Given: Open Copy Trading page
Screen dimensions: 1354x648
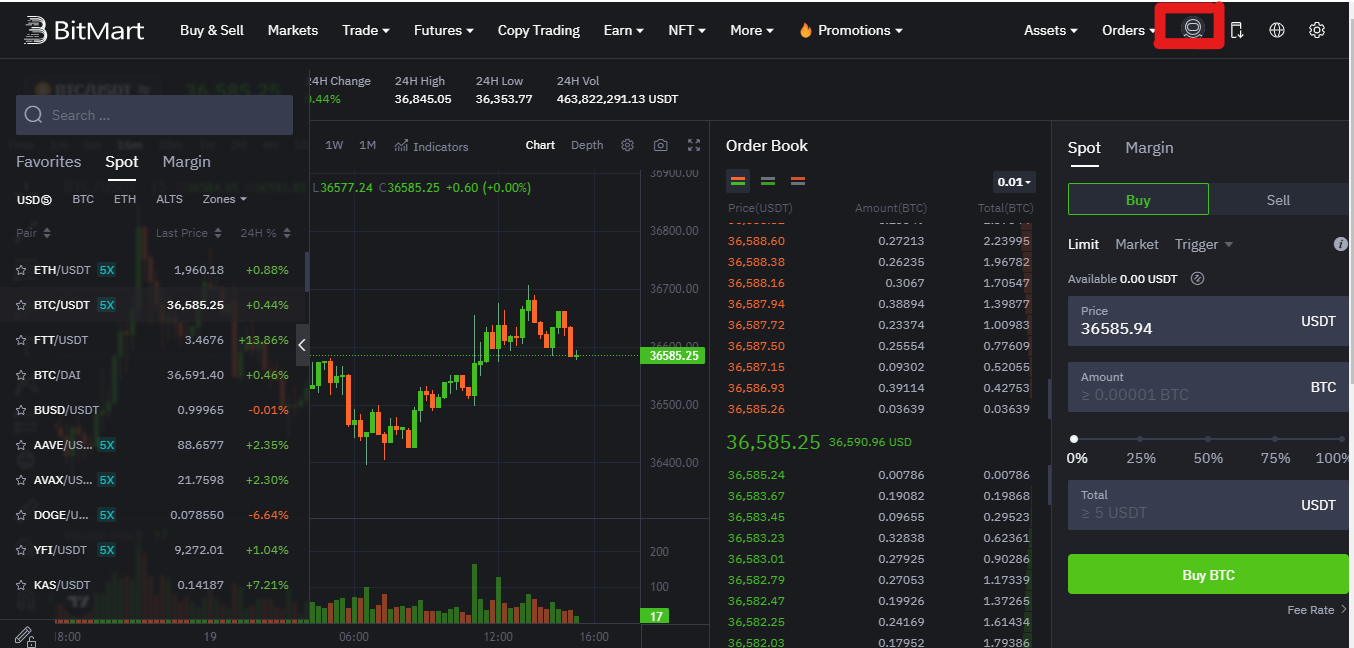Looking at the screenshot, I should click(539, 30).
